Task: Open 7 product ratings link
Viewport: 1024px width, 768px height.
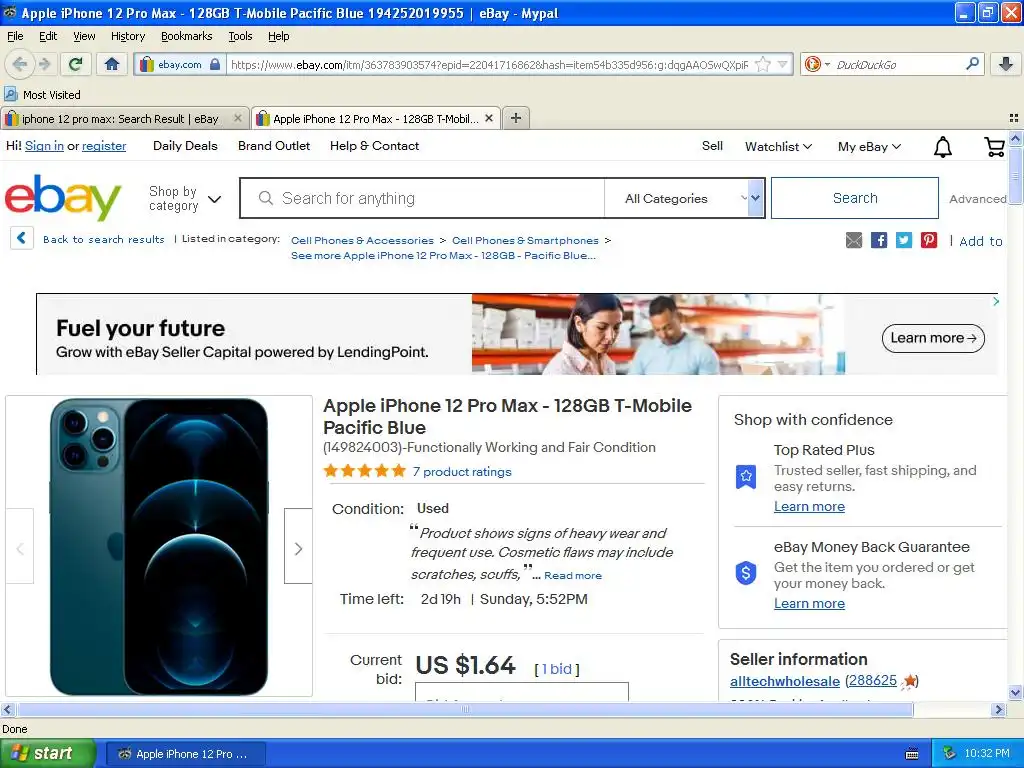Action: 462,472
